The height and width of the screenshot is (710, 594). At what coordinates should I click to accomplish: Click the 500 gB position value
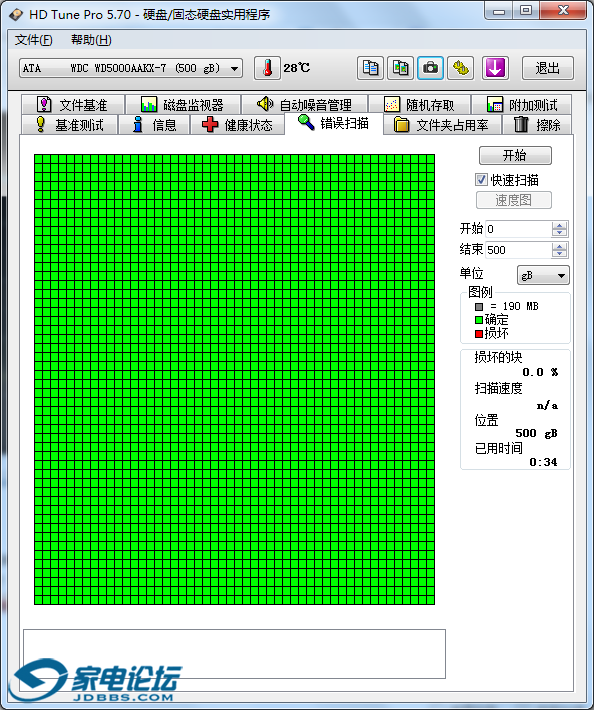pyautogui.click(x=537, y=433)
